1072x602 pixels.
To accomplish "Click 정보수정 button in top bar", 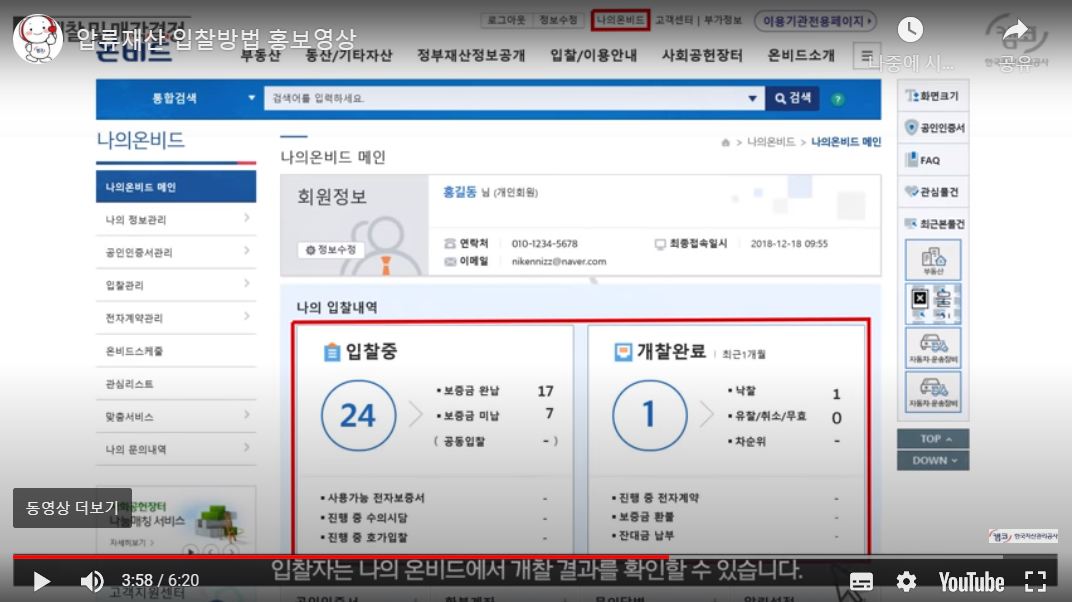I will (558, 20).
